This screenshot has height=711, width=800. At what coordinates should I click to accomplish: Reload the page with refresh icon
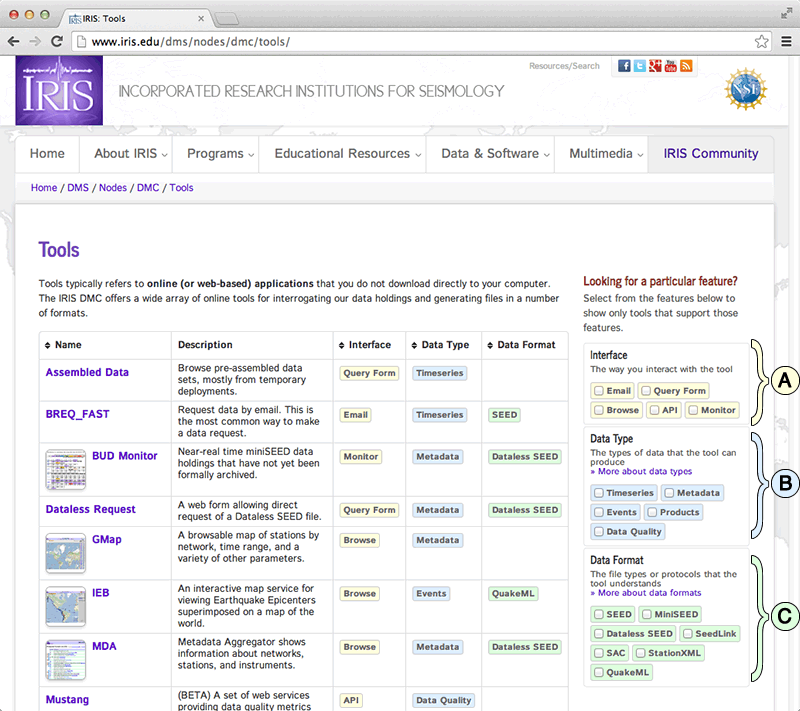(x=57, y=41)
